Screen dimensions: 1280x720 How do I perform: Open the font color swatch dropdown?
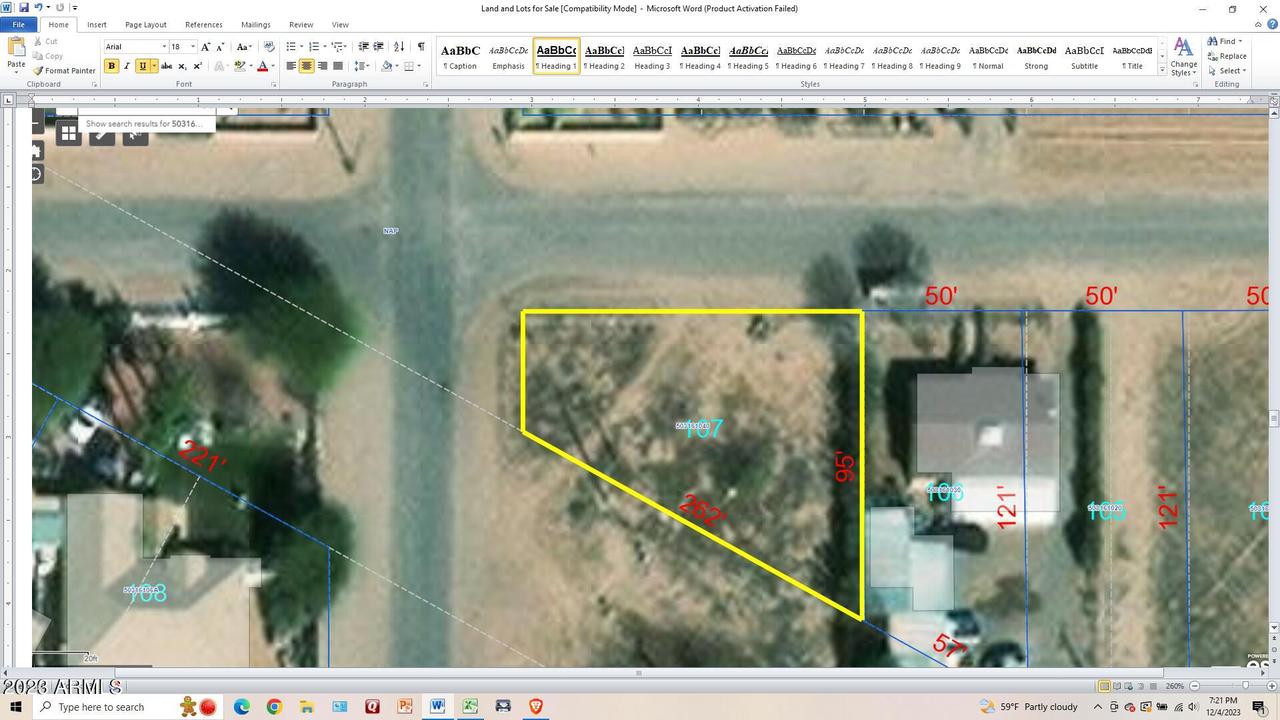point(272,66)
